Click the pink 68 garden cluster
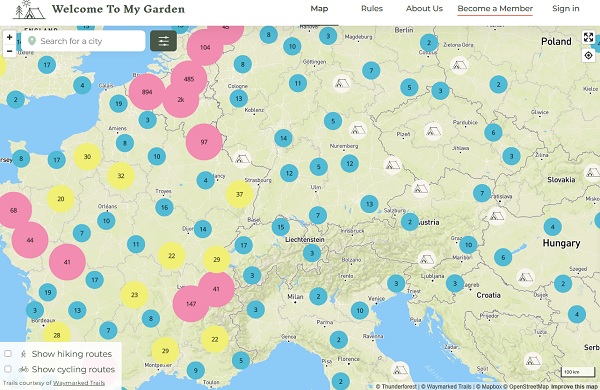The image size is (600, 390). pyautogui.click(x=13, y=210)
